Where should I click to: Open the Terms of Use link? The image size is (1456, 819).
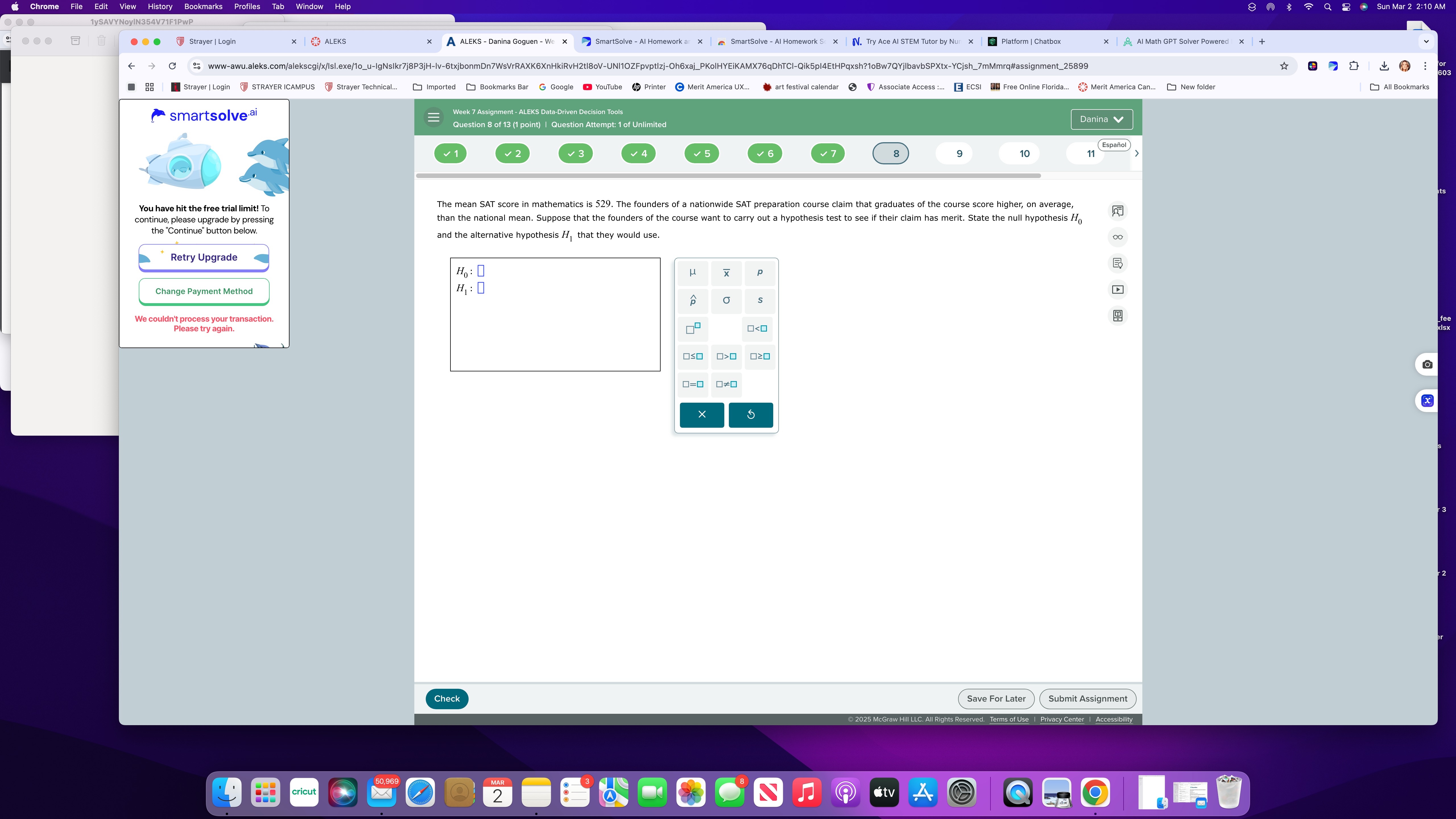tap(1009, 719)
